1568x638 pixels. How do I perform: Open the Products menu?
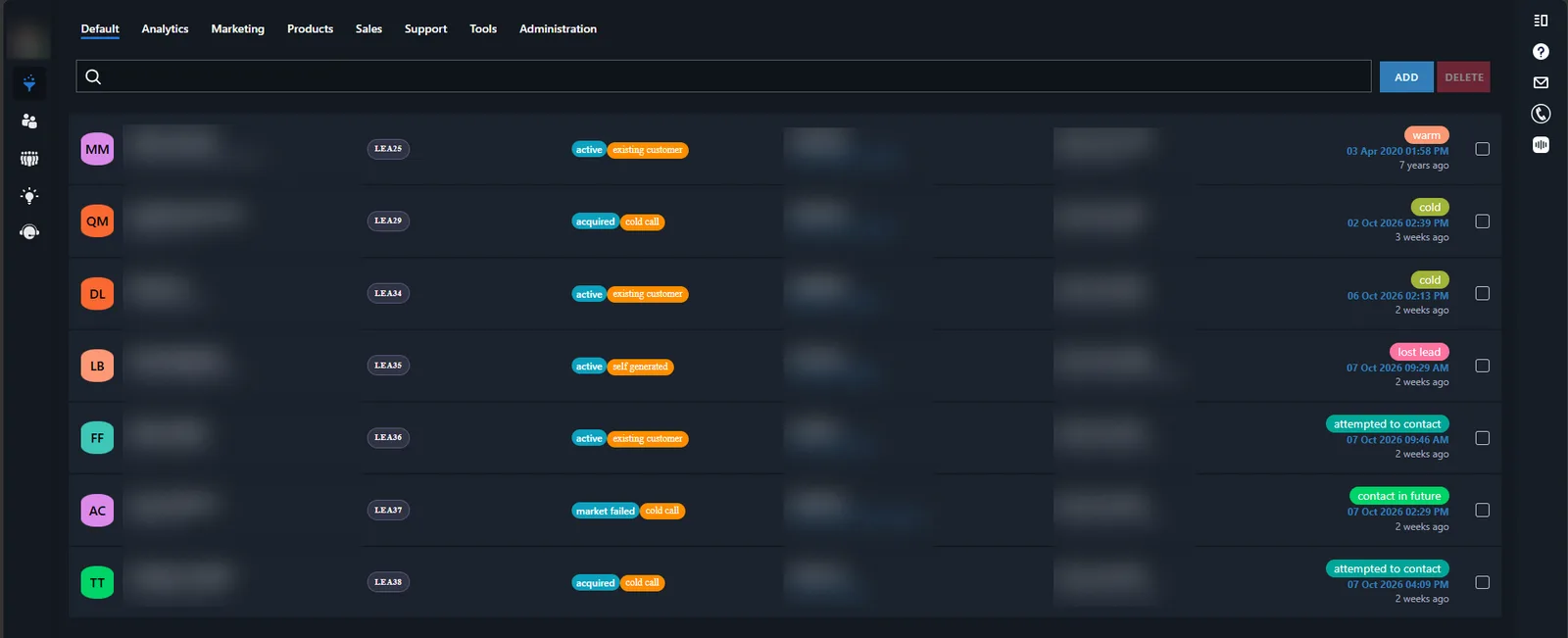click(310, 28)
